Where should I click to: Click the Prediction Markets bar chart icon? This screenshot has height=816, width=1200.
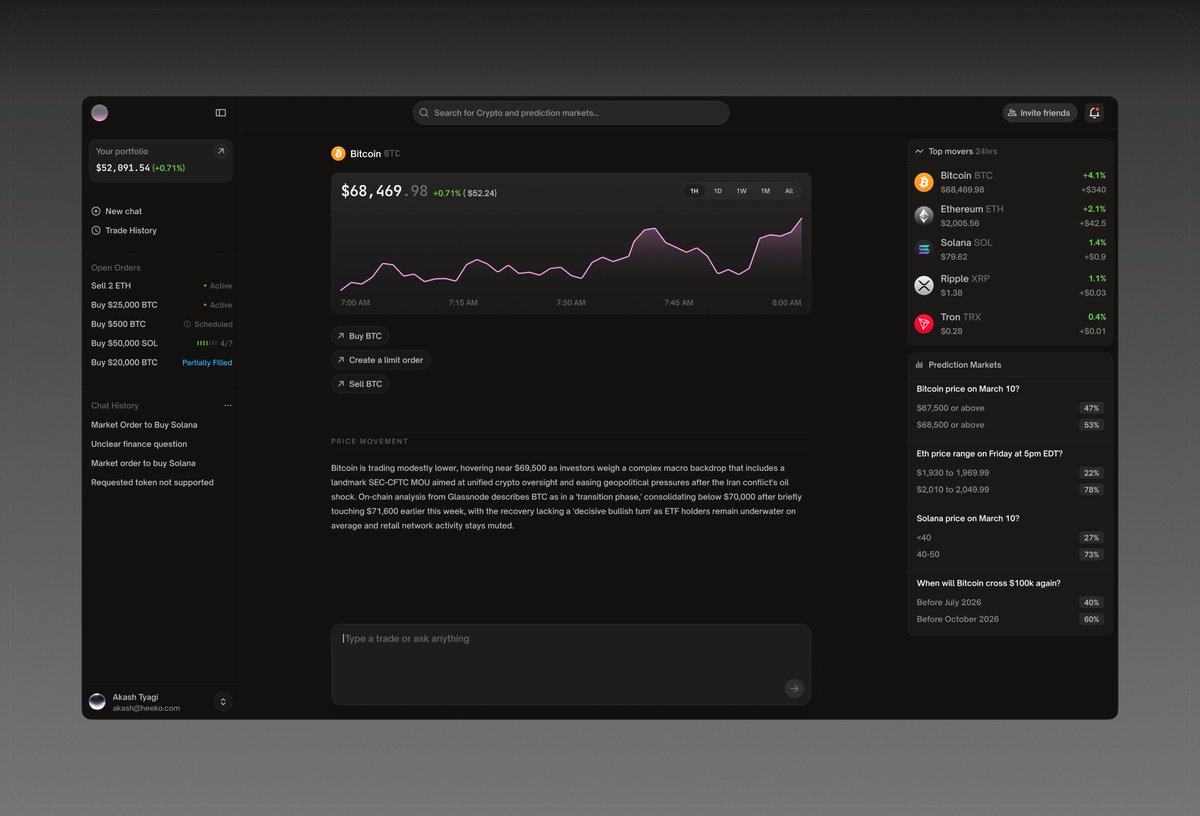919,365
